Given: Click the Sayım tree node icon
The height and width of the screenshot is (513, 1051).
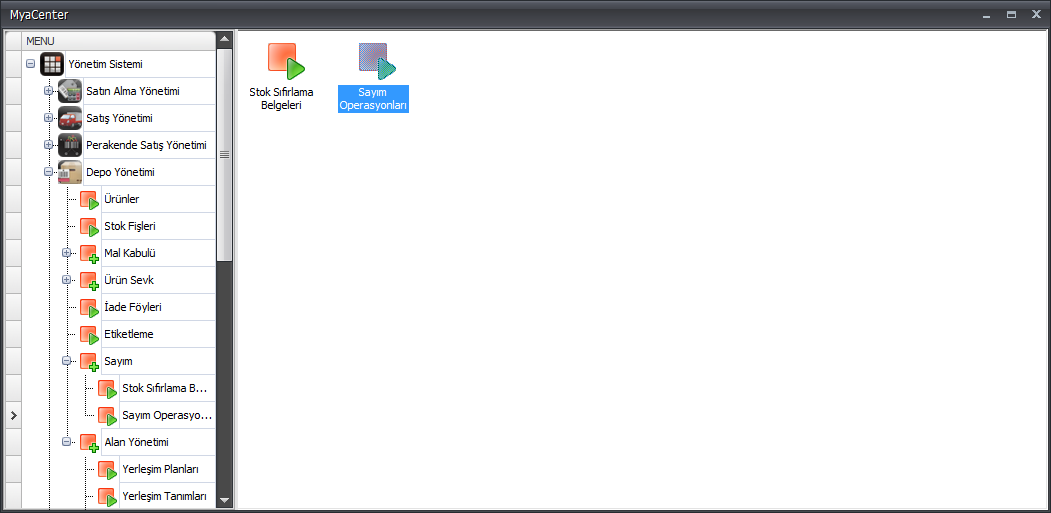Looking at the screenshot, I should point(89,361).
